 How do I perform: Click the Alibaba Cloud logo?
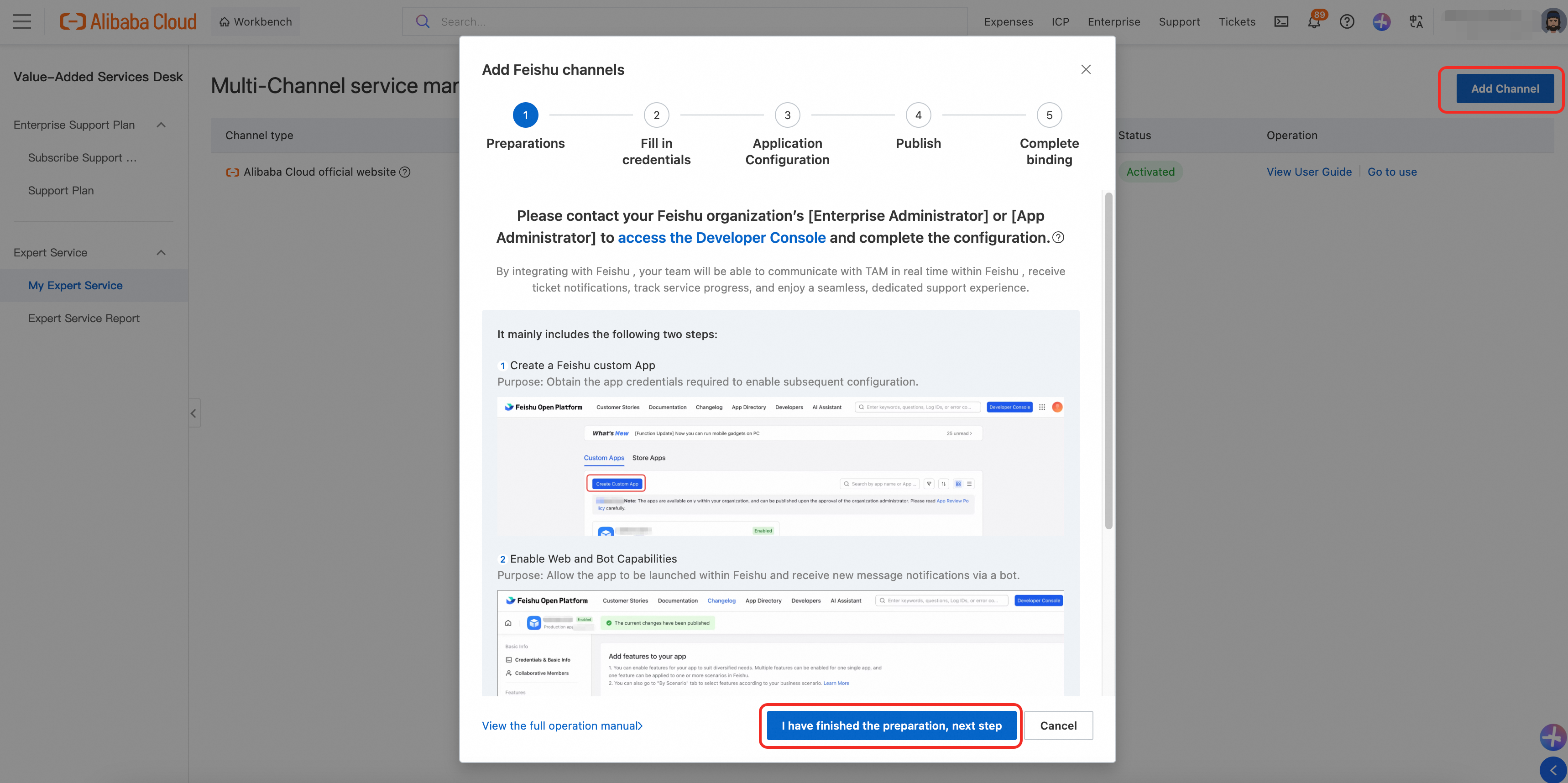[128, 22]
